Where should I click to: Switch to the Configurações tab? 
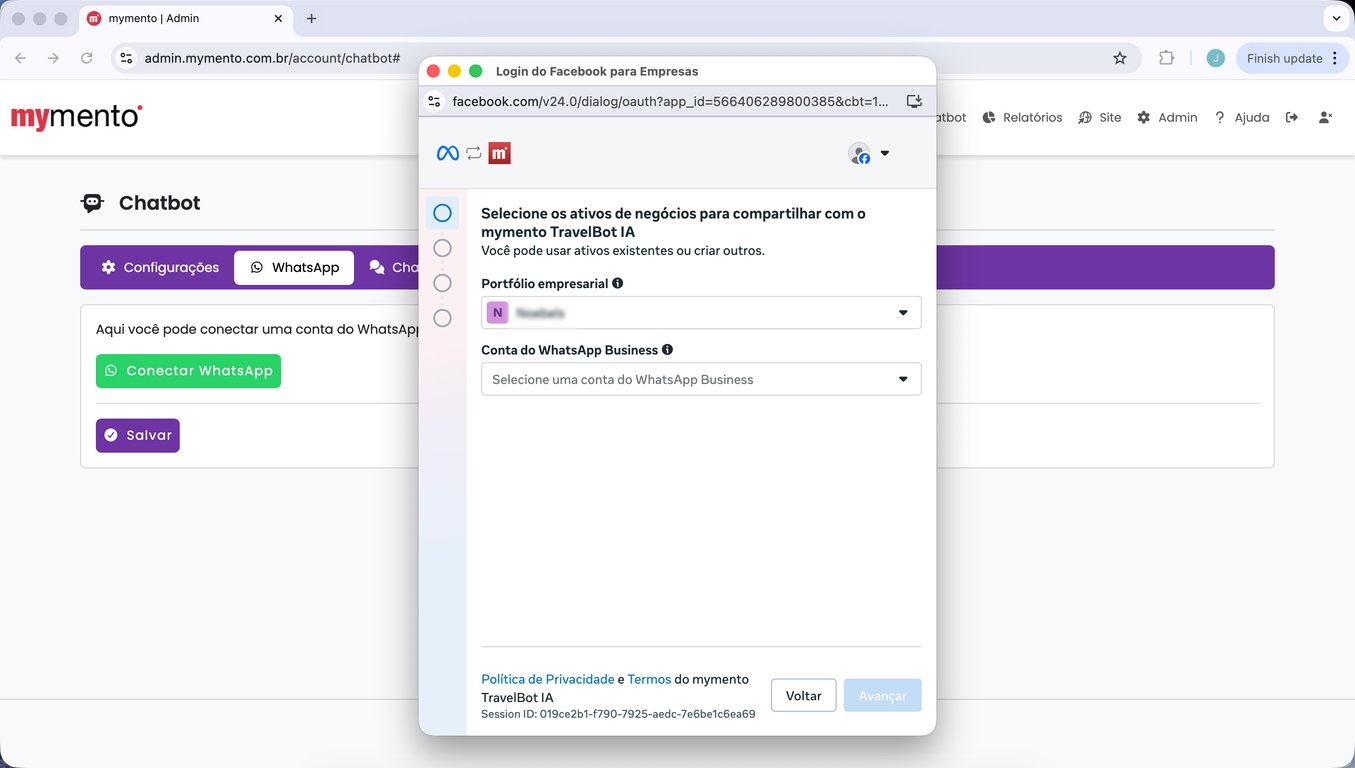pyautogui.click(x=160, y=268)
